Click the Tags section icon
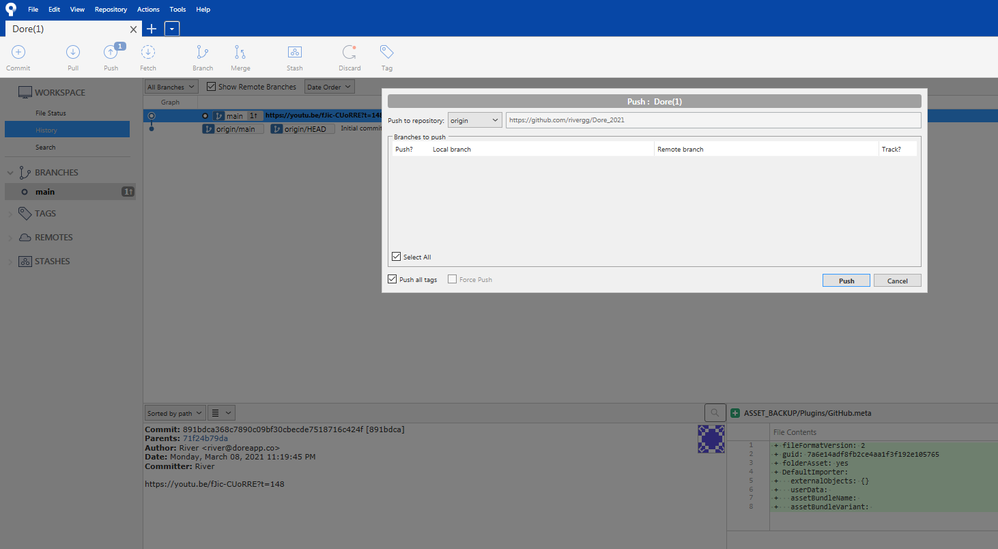Image resolution: width=998 pixels, height=549 pixels. tap(25, 213)
